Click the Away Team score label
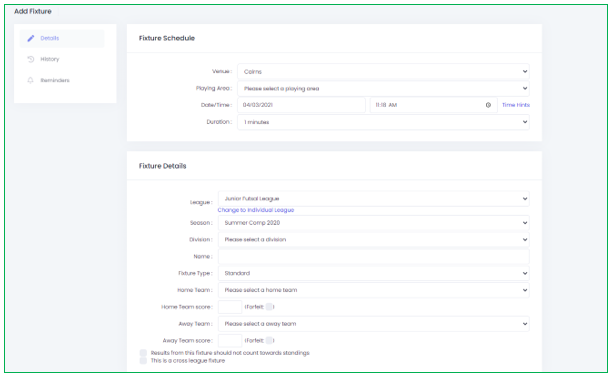 pos(187,341)
